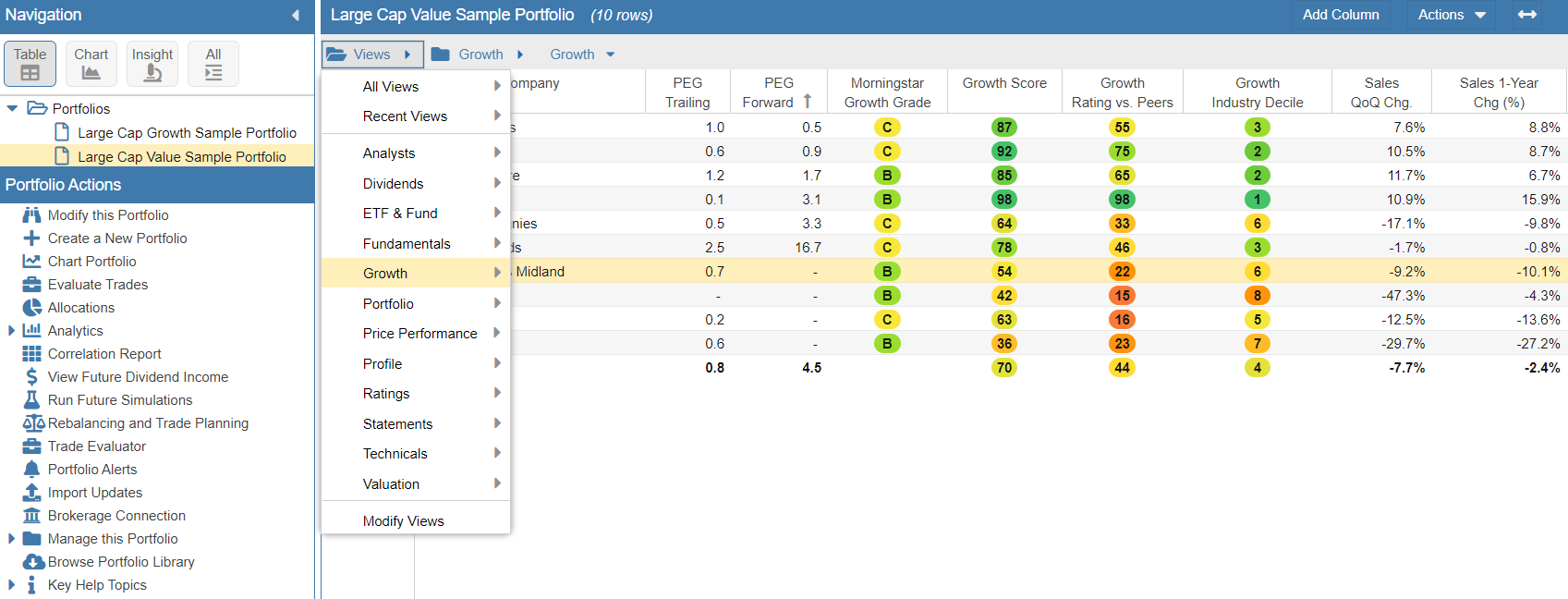
Task: Click the Import Updates upload icon
Action: point(31,493)
